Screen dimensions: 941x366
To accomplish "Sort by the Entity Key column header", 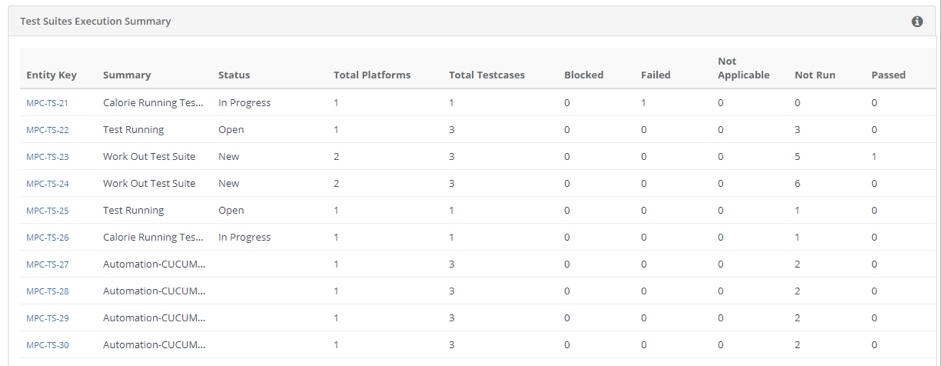I will 52,75.
